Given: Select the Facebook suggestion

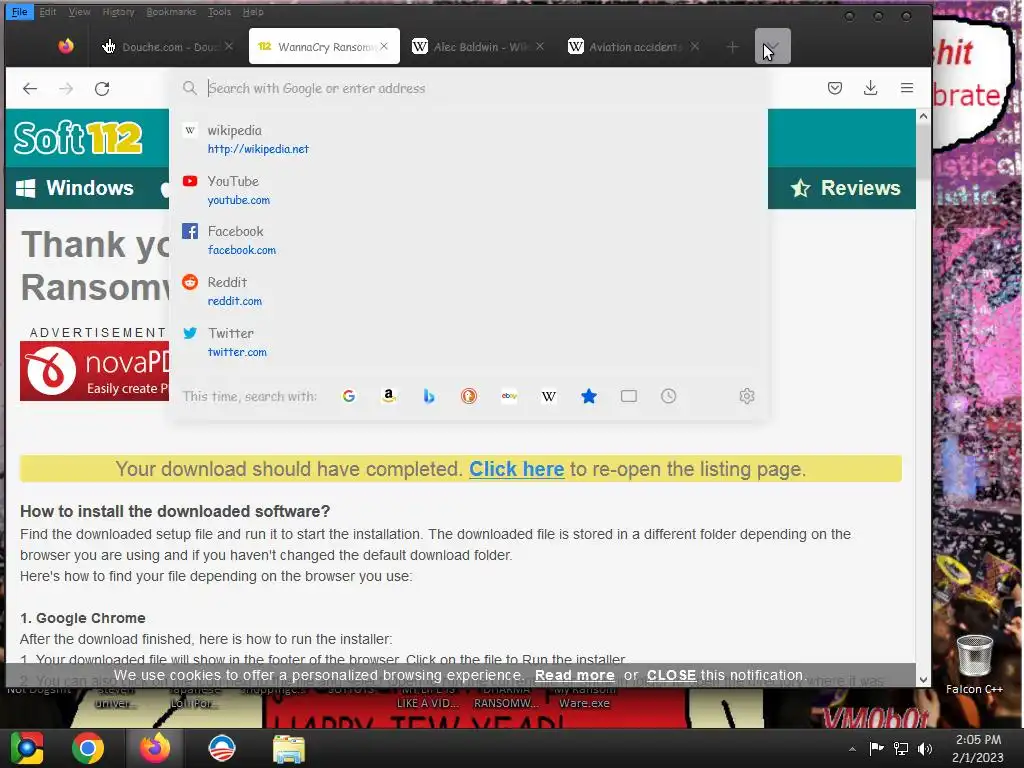Looking at the screenshot, I should tap(469, 240).
